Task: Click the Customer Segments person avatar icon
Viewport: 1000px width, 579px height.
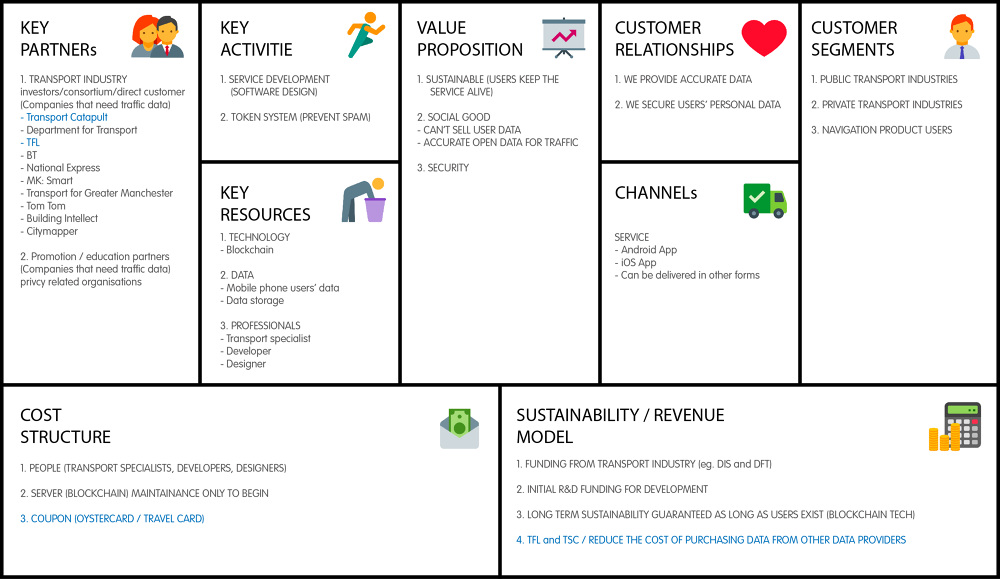Action: [x=962, y=37]
